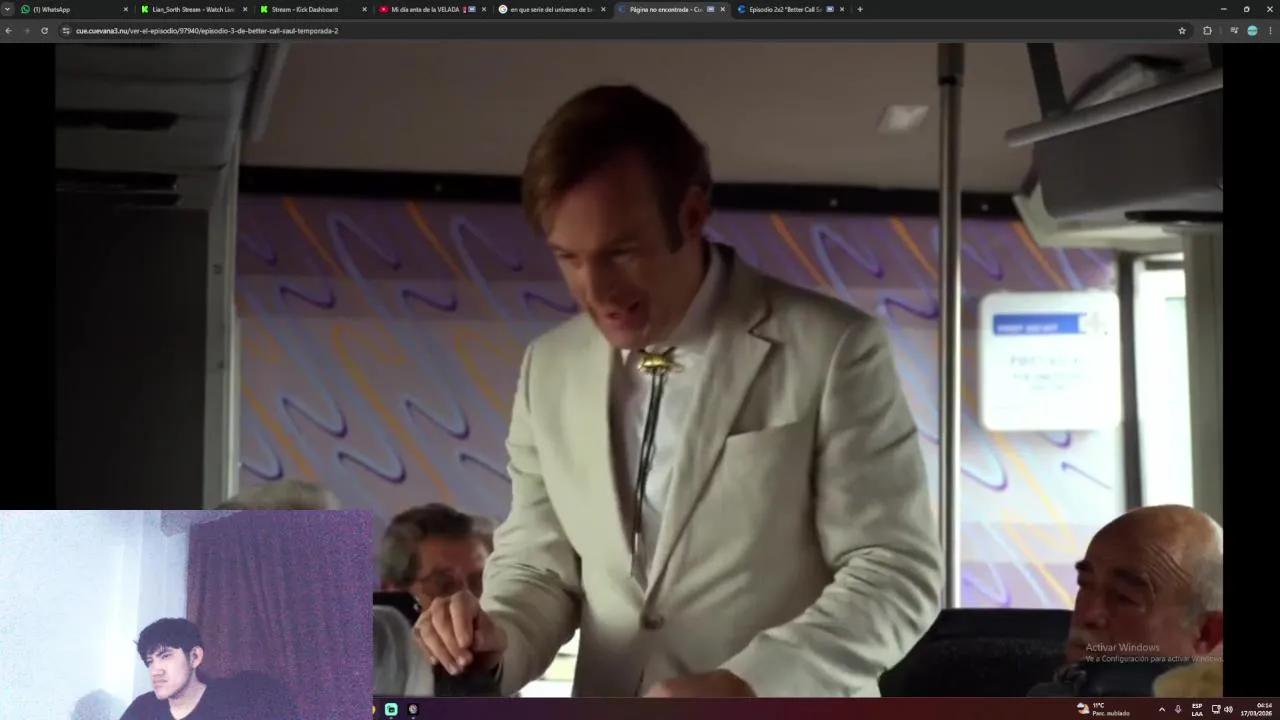Image resolution: width=1280 pixels, height=720 pixels.
Task: Click the media indicator on 'Página no encontrada' tab
Action: tap(710, 9)
